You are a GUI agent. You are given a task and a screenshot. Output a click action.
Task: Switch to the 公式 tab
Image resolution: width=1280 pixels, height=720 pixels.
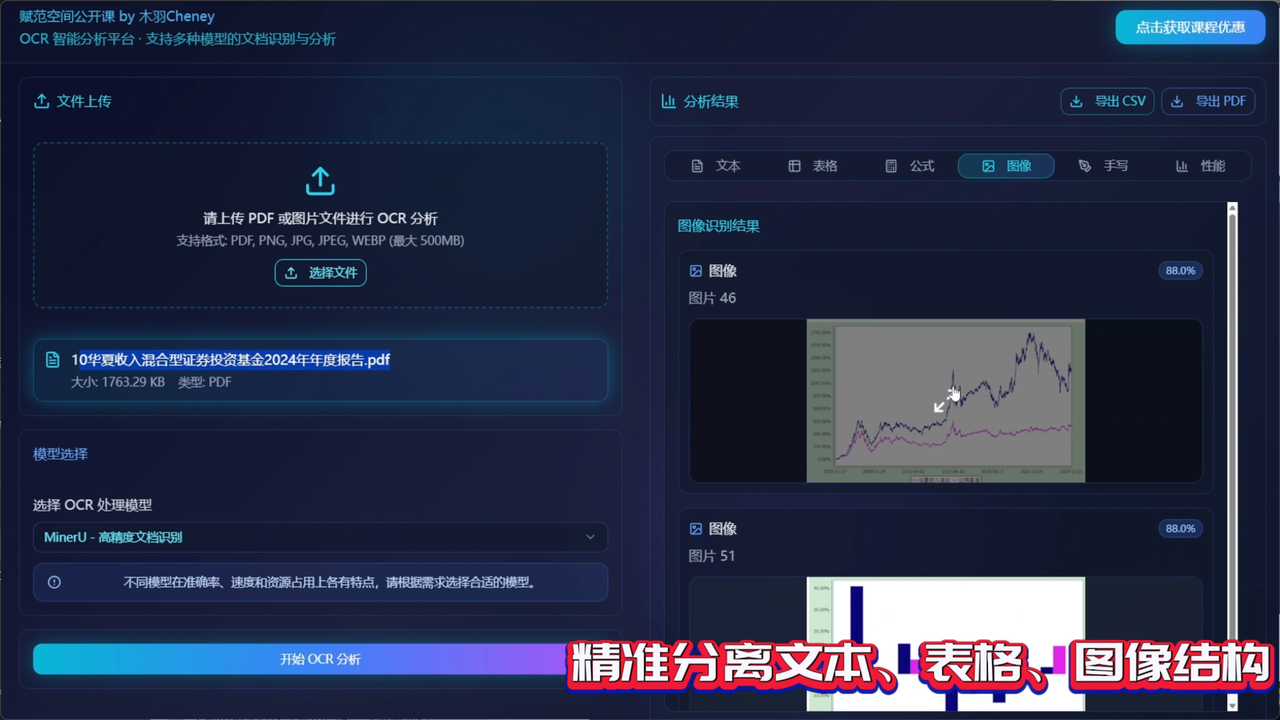[x=910, y=166]
